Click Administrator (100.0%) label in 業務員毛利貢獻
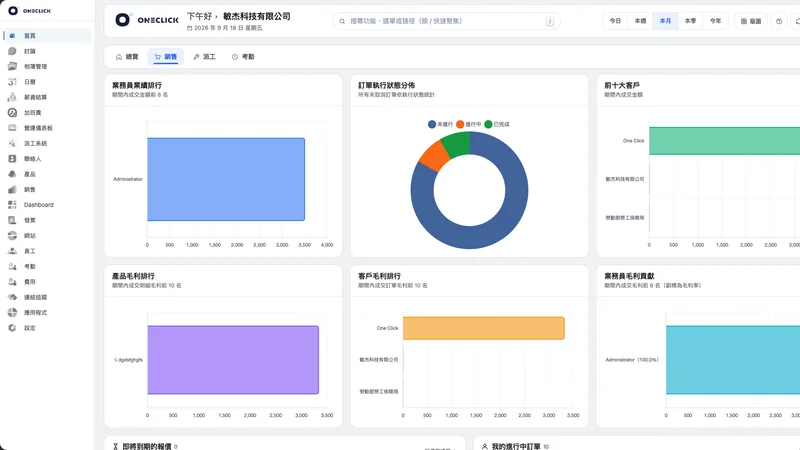This screenshot has height=450, width=800. 632,360
